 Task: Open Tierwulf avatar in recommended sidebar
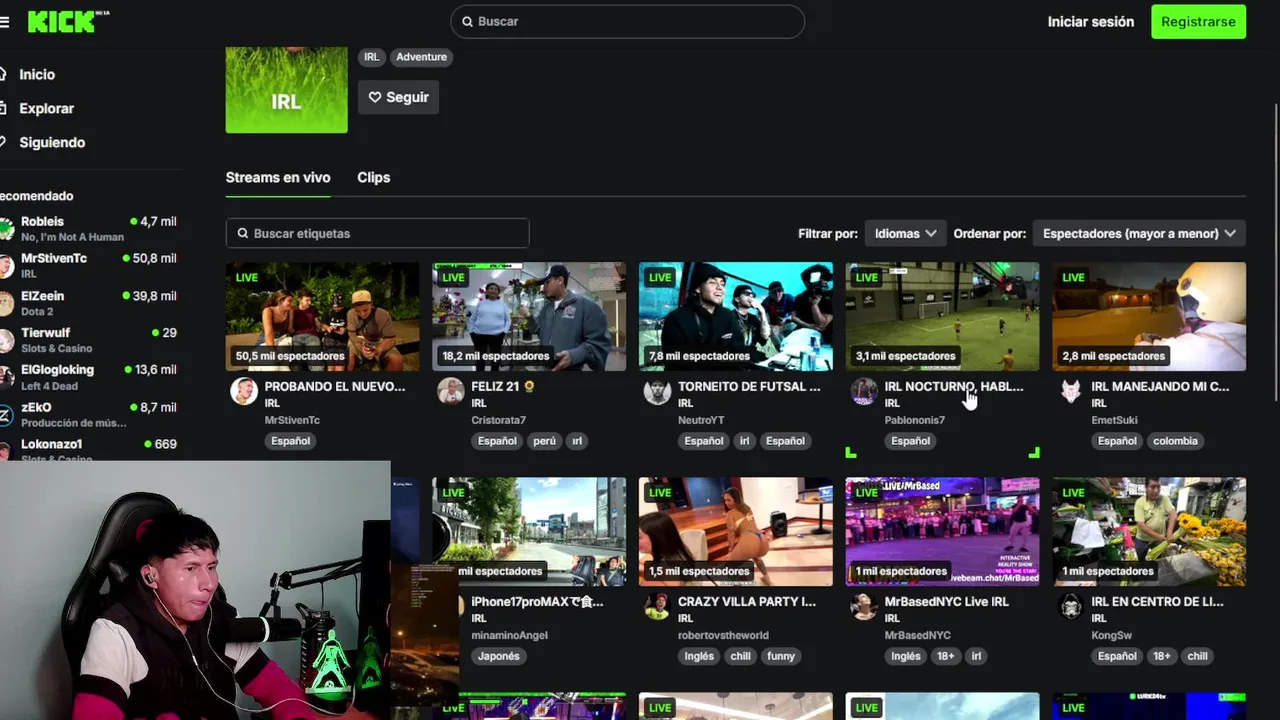tap(6, 340)
